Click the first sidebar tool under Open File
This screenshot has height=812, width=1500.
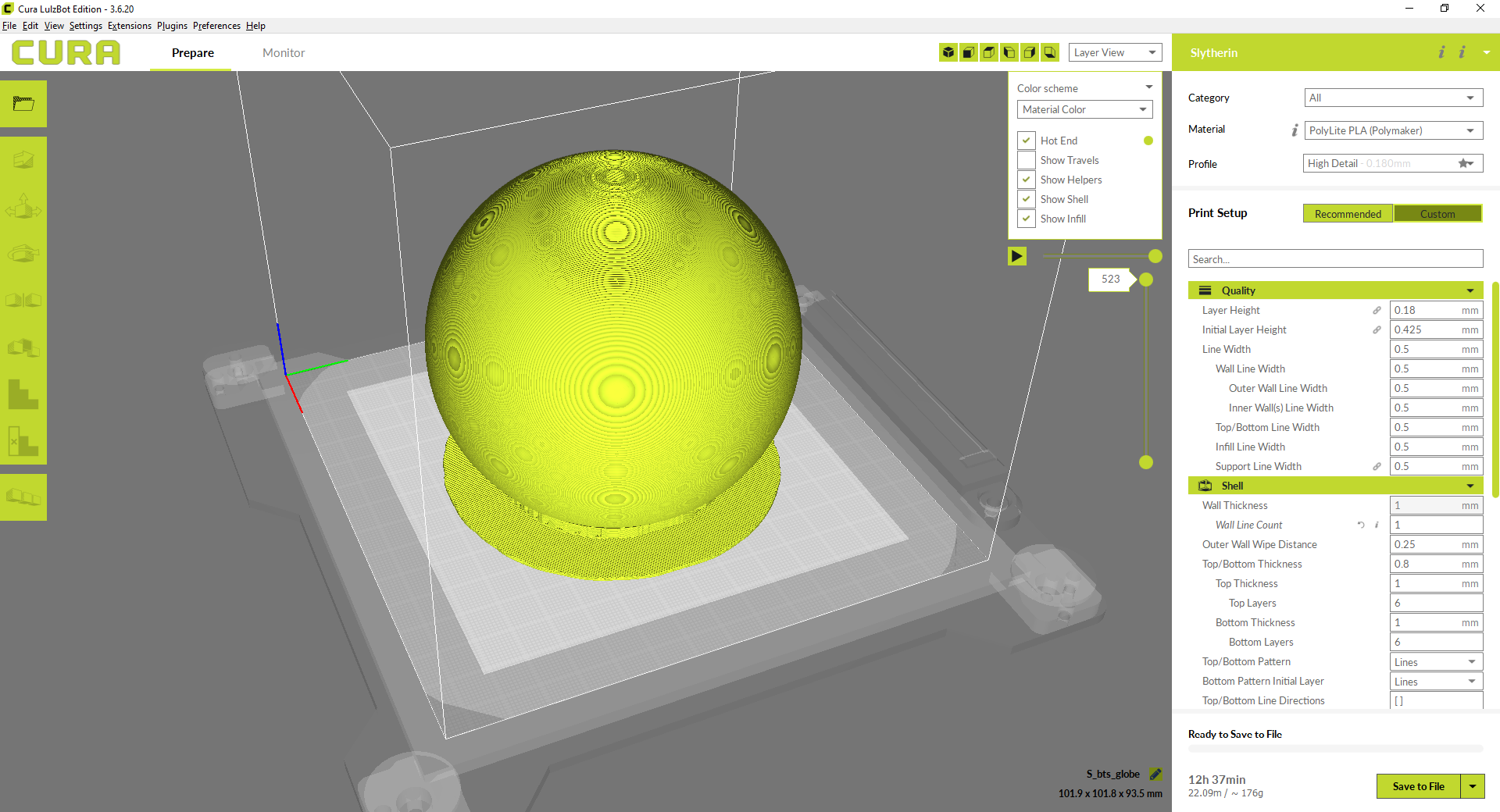pos(23,159)
